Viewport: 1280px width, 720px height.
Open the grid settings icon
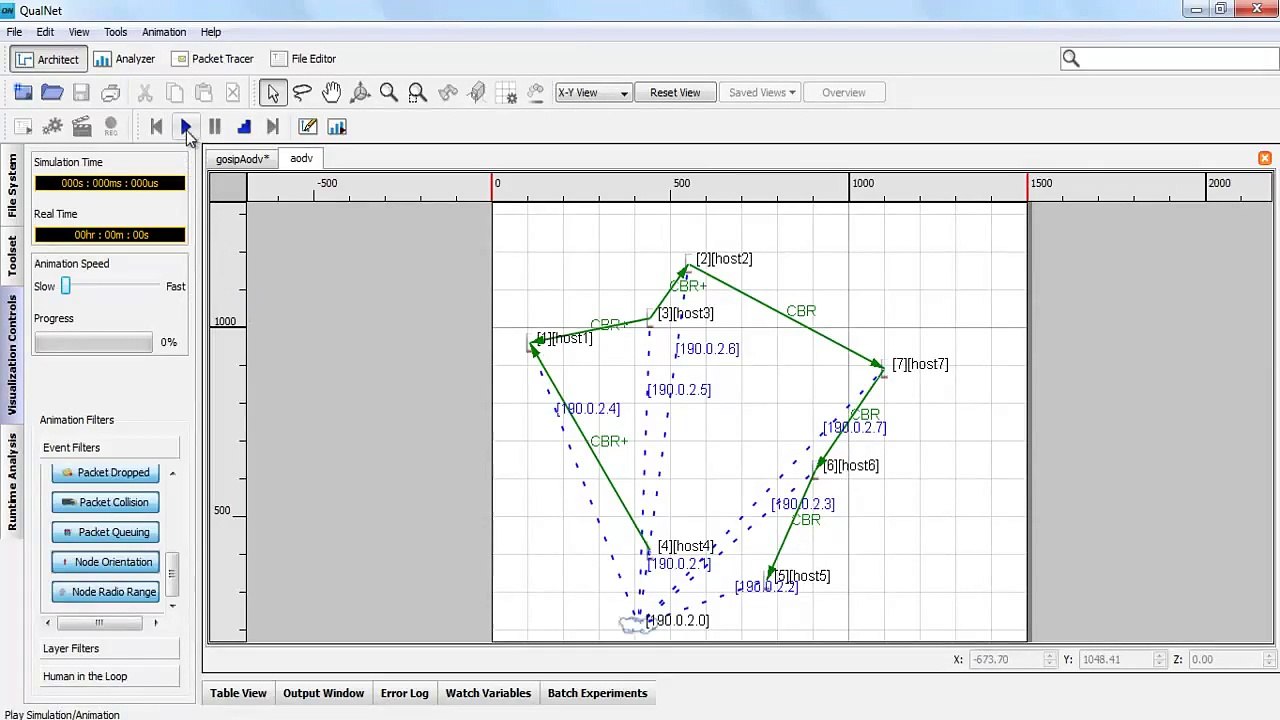click(x=507, y=93)
